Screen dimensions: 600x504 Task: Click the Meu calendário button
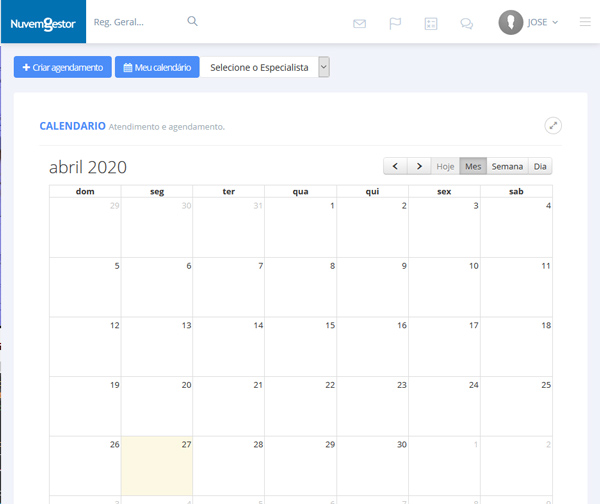tap(157, 67)
